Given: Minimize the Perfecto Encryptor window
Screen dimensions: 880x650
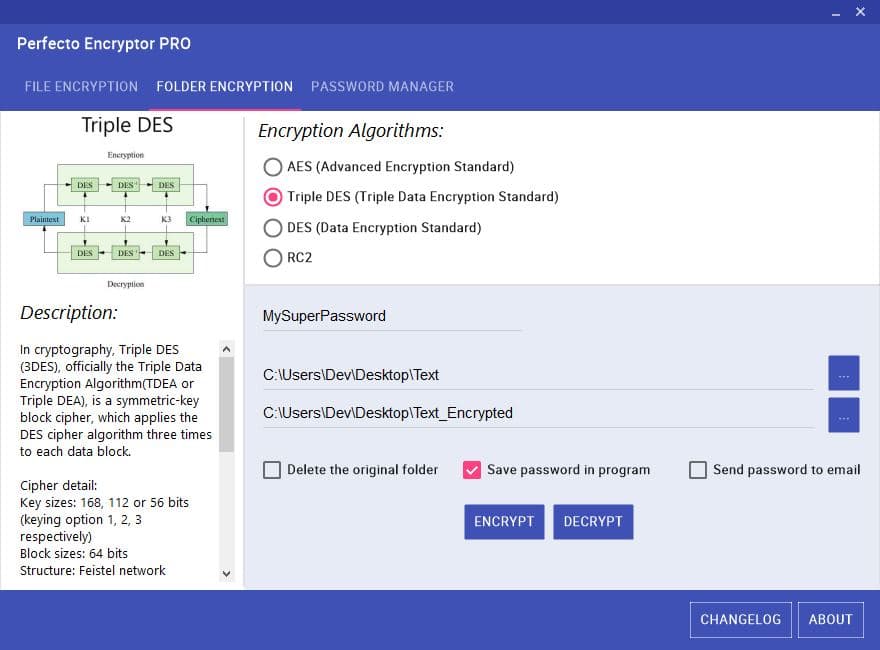Looking at the screenshot, I should [836, 13].
